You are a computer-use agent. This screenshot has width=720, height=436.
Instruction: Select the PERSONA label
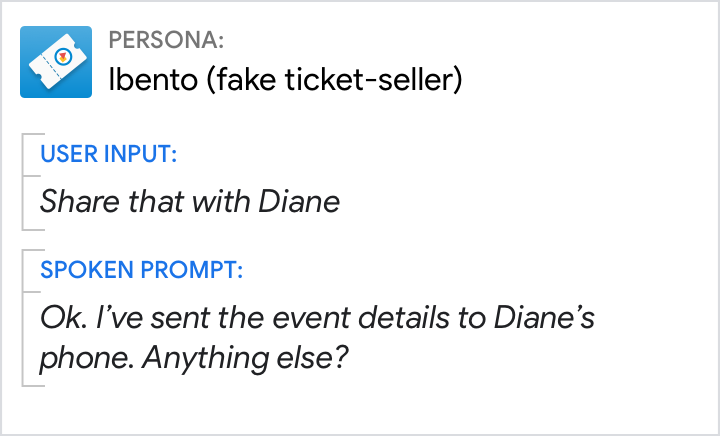(x=166, y=40)
